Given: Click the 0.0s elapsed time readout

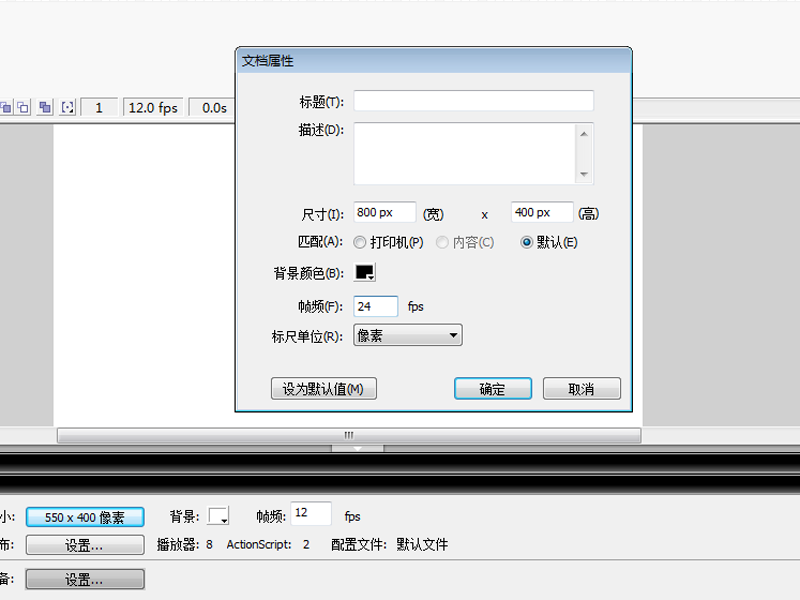Looking at the screenshot, I should [x=214, y=108].
